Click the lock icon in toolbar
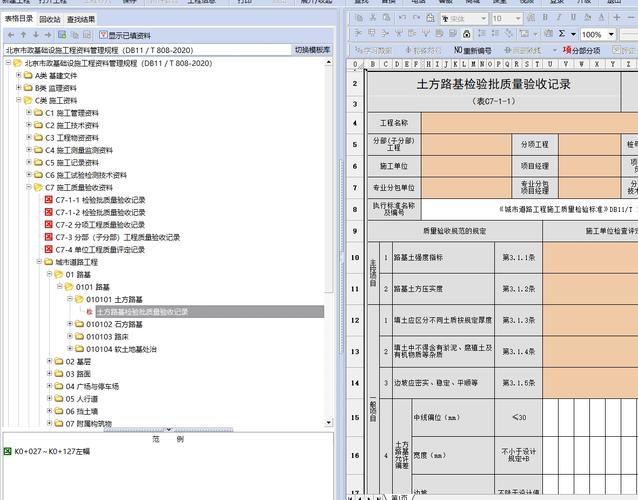Image resolution: width=638 pixels, height=500 pixels. pyautogui.click(x=467, y=34)
